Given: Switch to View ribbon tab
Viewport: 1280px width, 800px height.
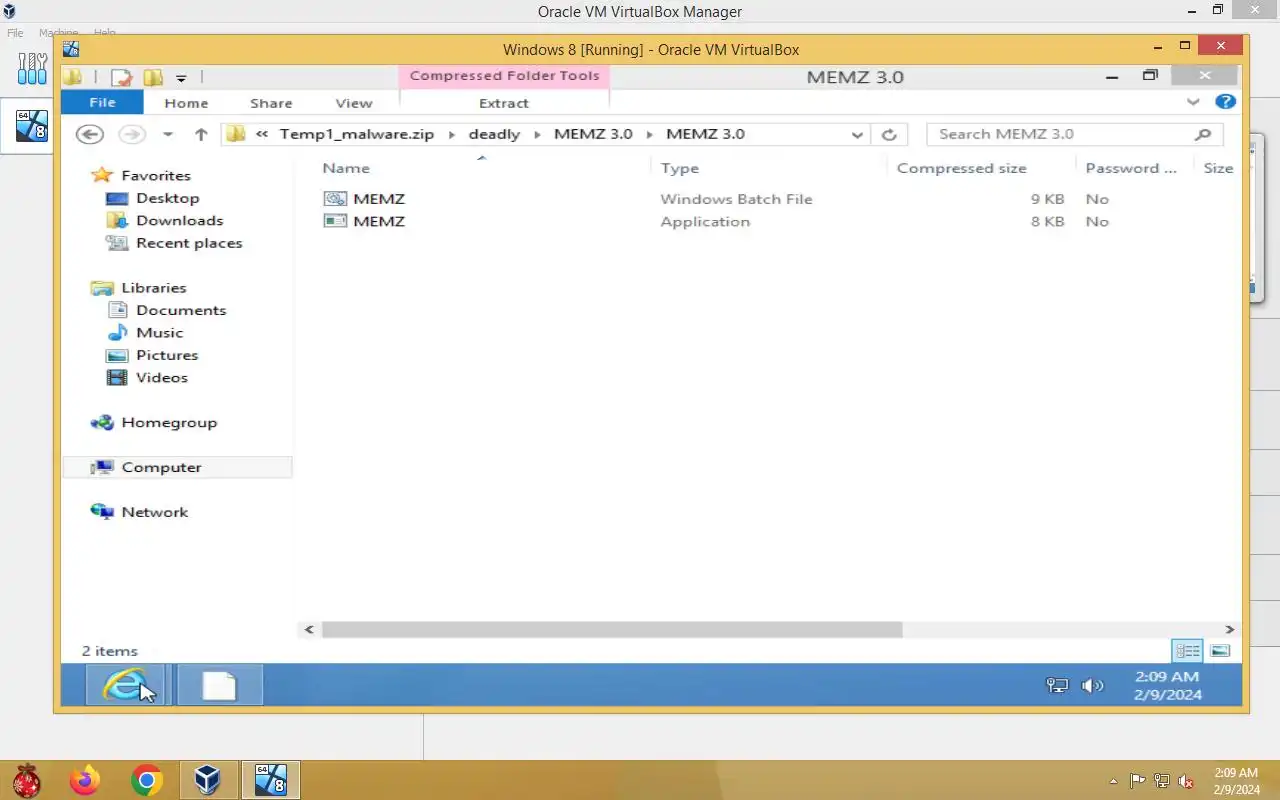Looking at the screenshot, I should 354,103.
